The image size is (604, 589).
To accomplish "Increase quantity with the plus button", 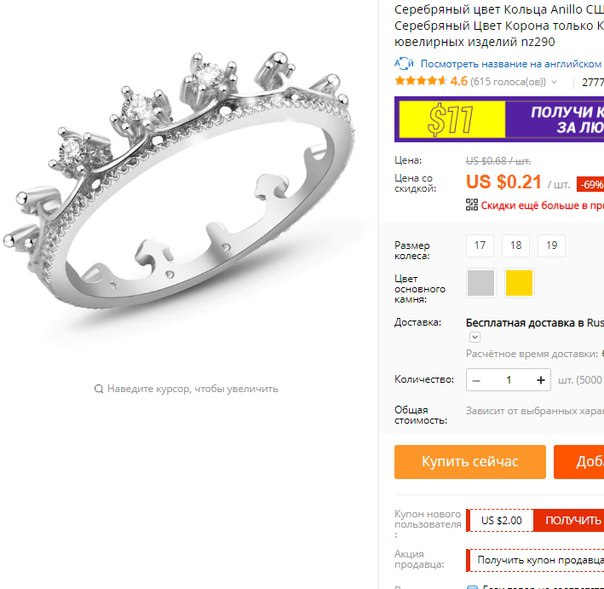I will tap(541, 380).
